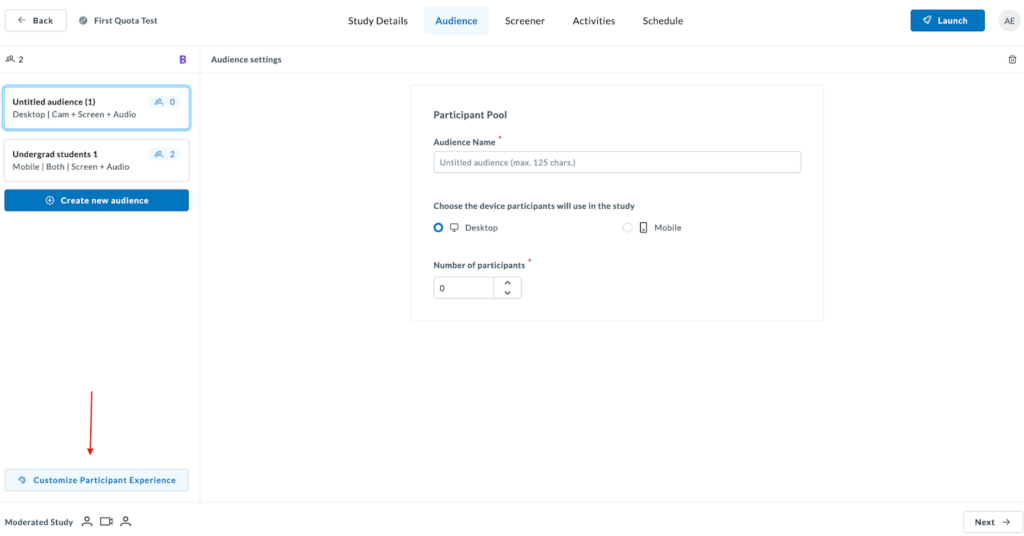Image resolution: width=1024 pixels, height=536 pixels.
Task: Increase number of participants with up arrow
Action: point(507,282)
